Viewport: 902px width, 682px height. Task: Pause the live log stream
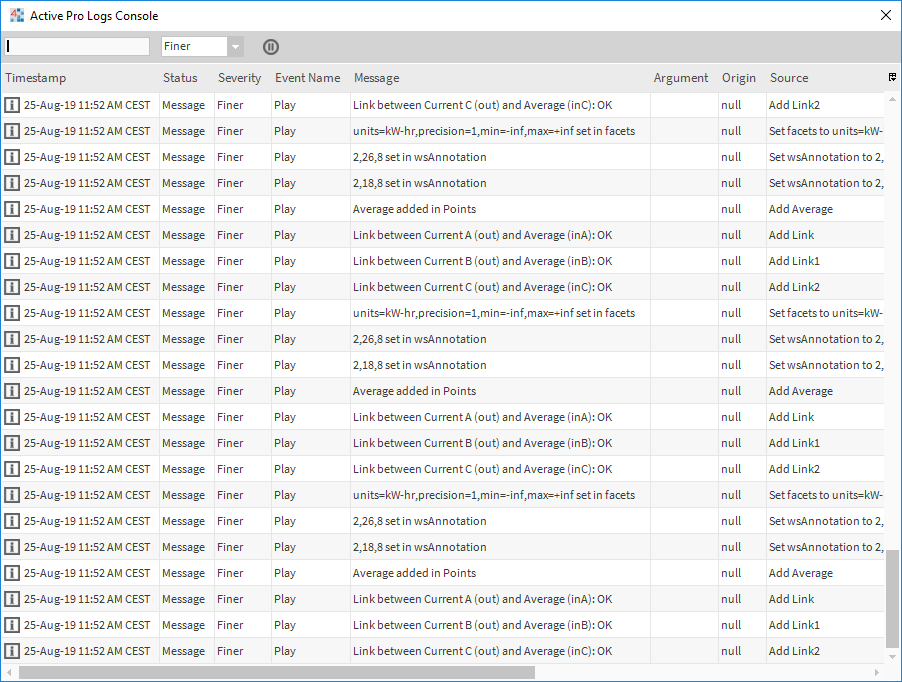(271, 47)
